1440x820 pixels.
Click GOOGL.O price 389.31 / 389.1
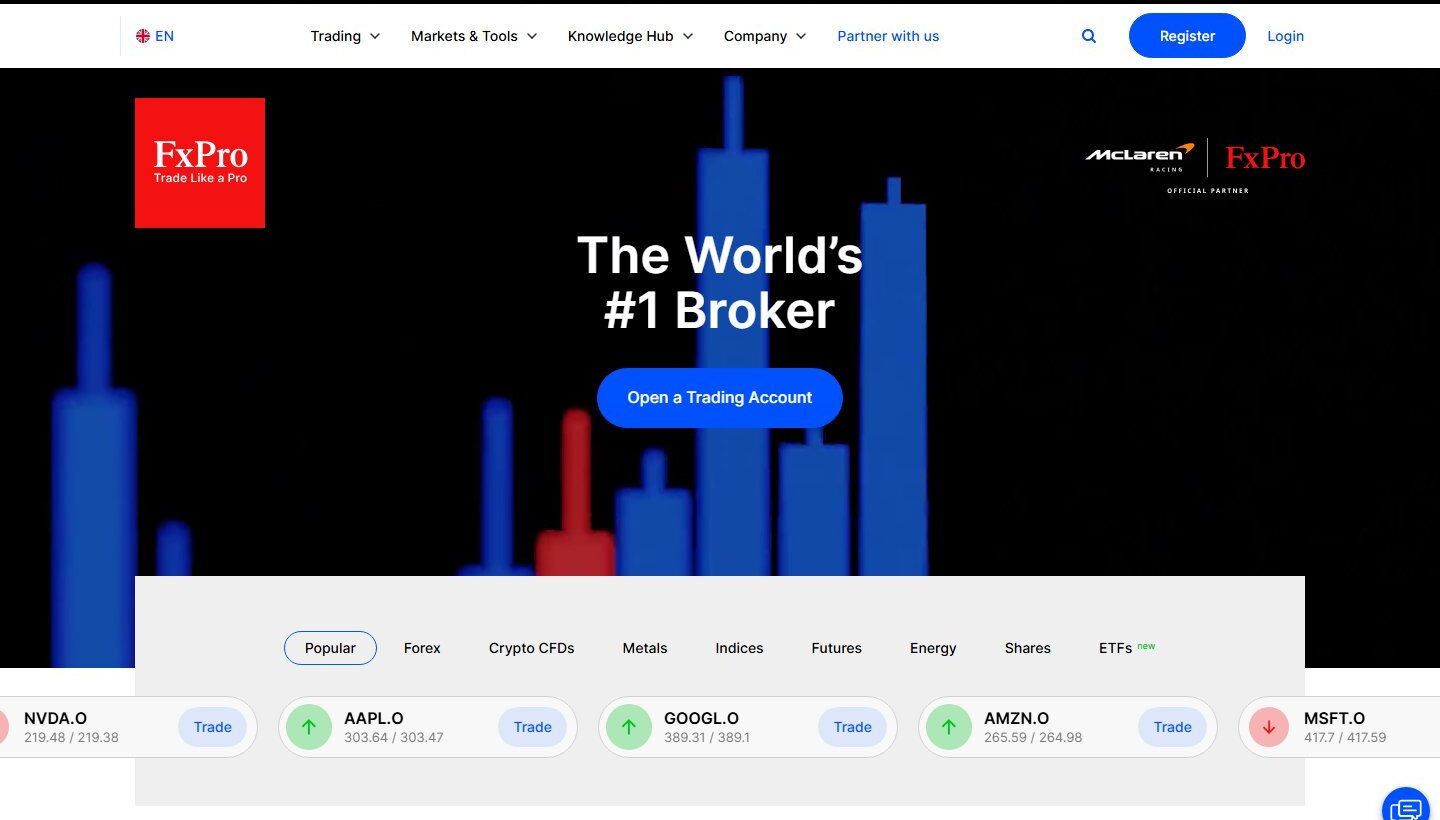[707, 738]
